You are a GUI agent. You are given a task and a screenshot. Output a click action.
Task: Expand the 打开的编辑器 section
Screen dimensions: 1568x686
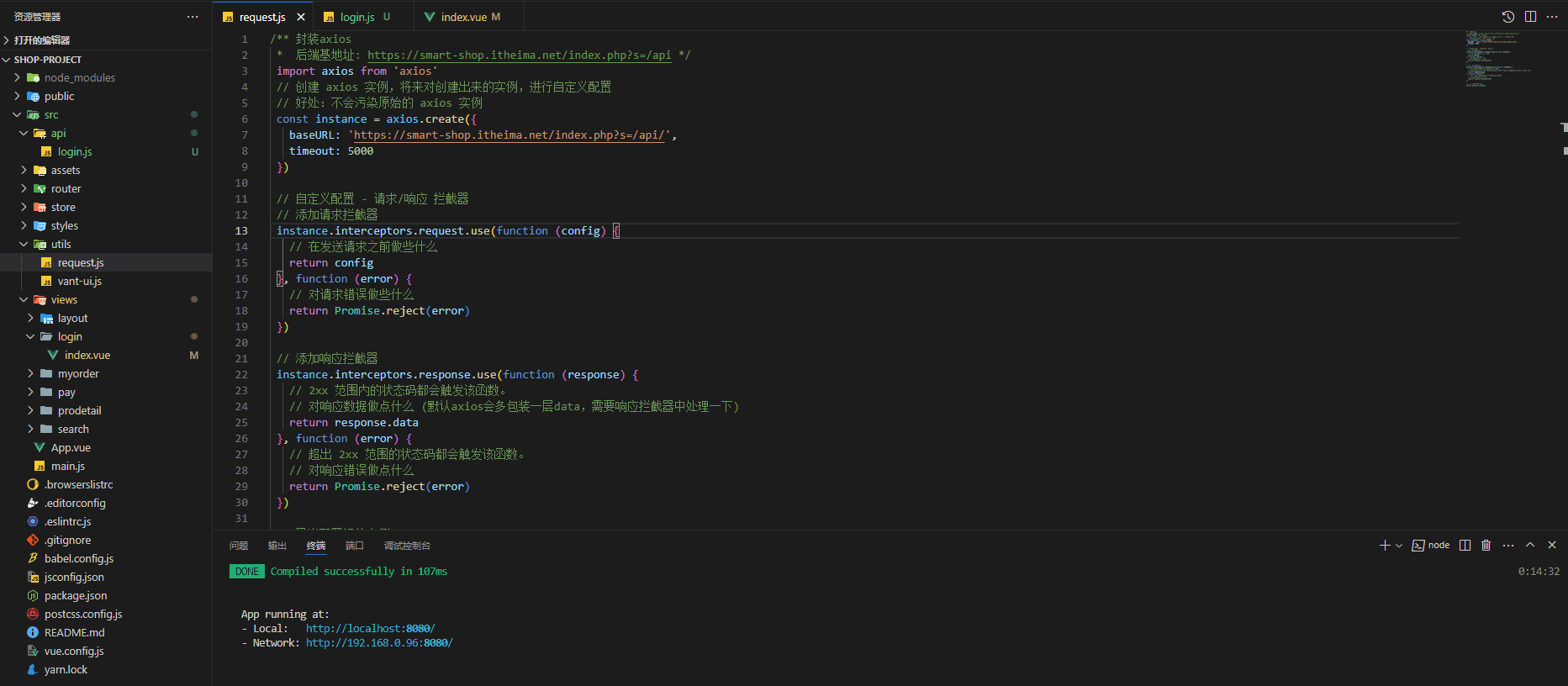(x=106, y=40)
